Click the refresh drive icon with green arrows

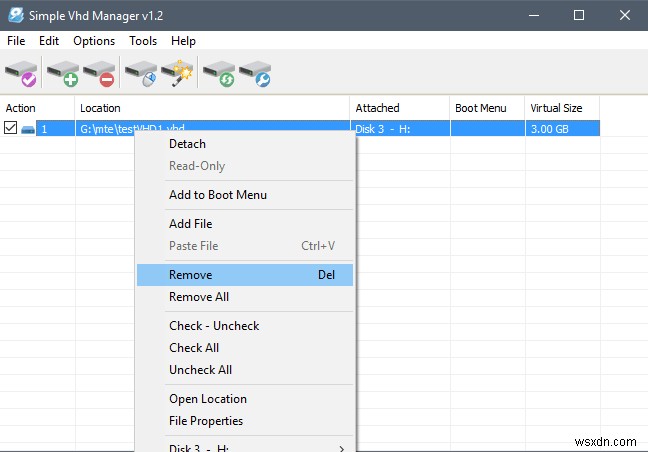[219, 73]
